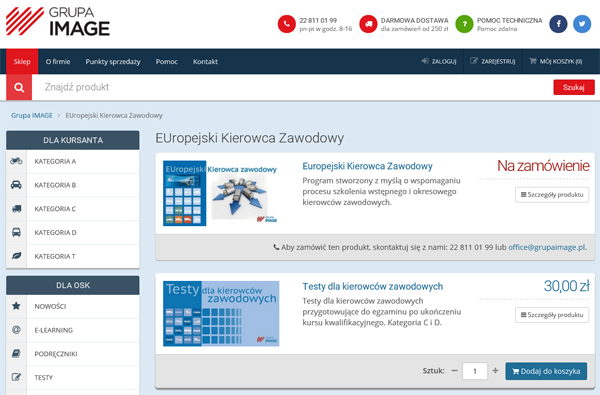This screenshot has height=395, width=600.
Task: Open the O firmie menu item
Action: click(58, 62)
